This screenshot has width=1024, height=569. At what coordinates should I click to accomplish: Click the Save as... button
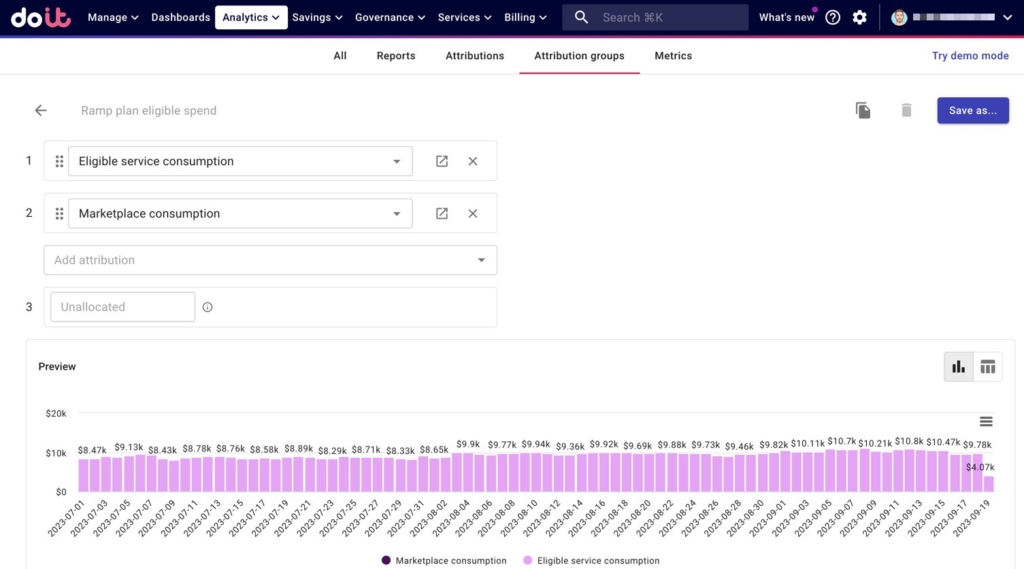(x=972, y=110)
